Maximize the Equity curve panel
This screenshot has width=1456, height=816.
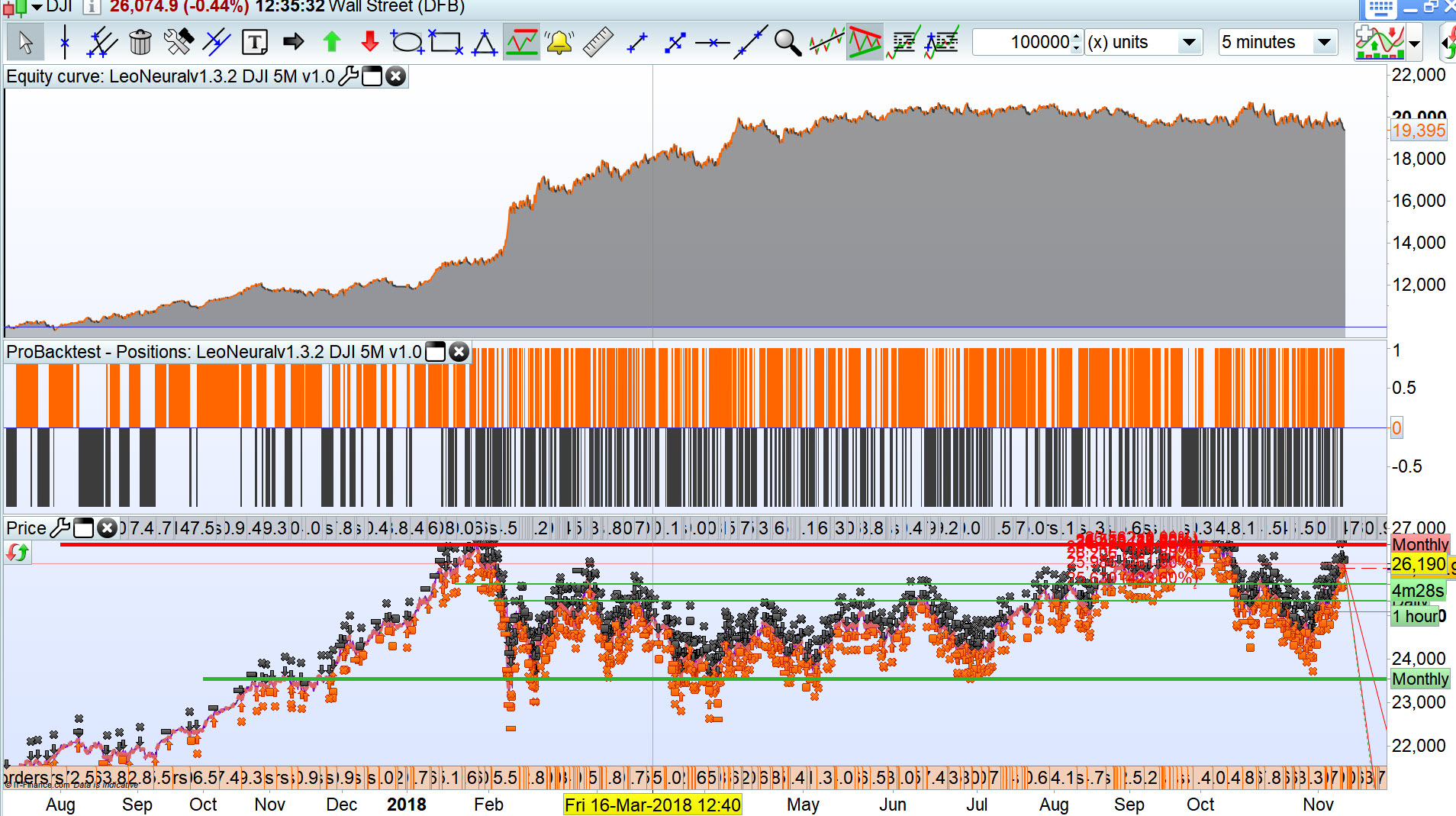(372, 76)
